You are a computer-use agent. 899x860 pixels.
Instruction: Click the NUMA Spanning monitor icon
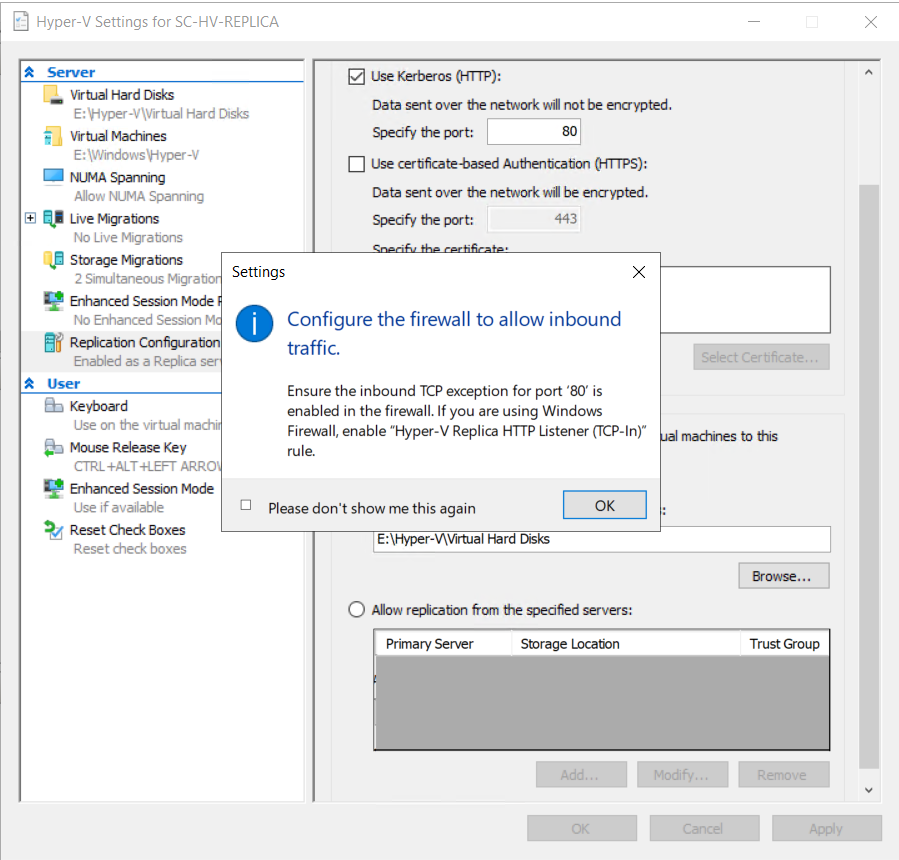point(53,177)
